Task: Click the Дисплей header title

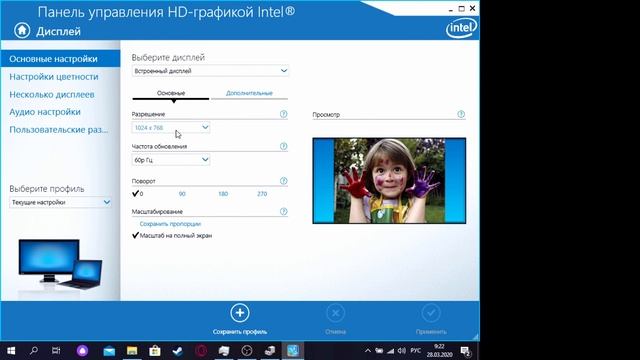Action: (58, 31)
